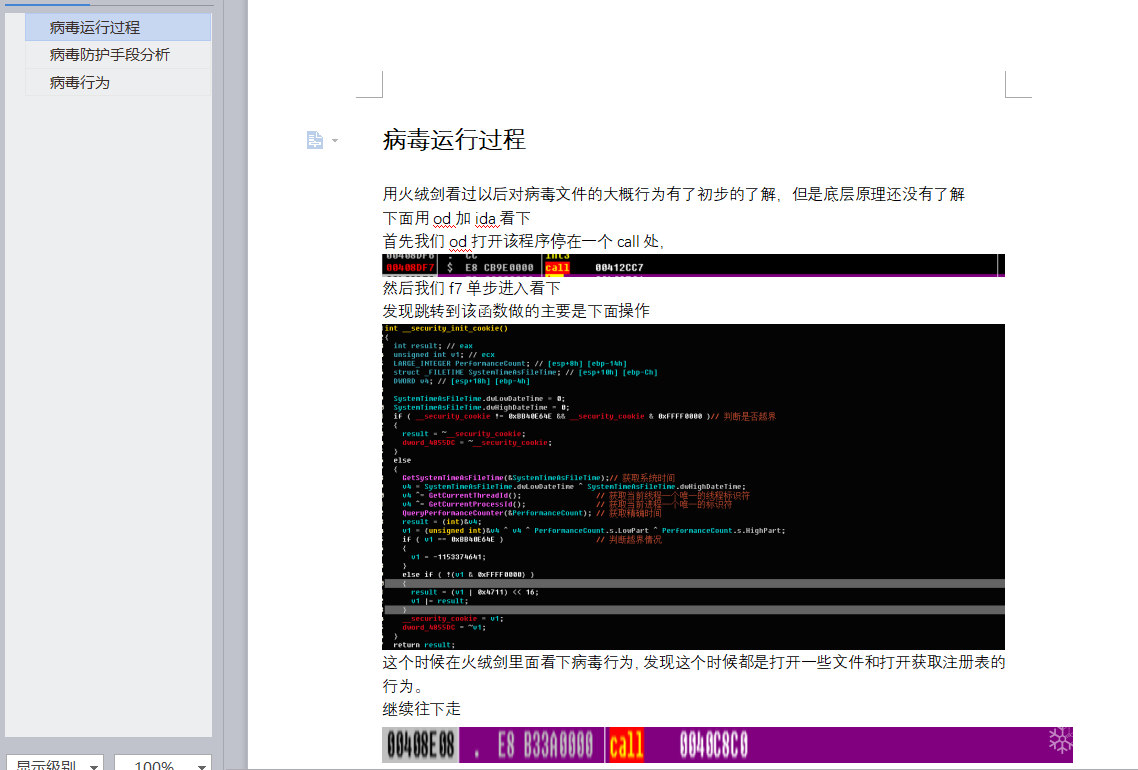Click the paragraph starting 用火绒剑看过以后
1138x770 pixels.
tap(674, 194)
